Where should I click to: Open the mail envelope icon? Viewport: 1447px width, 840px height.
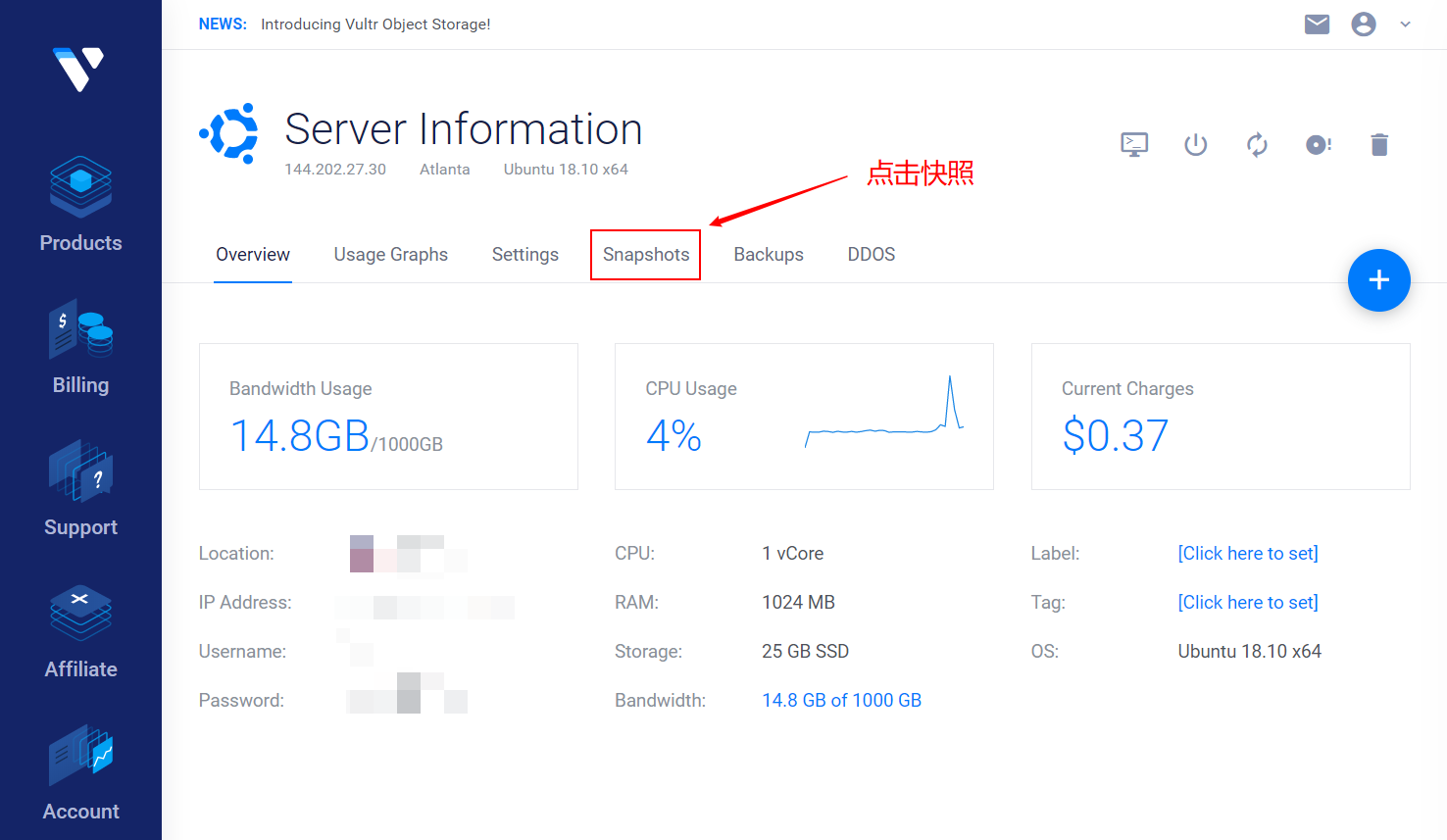click(x=1317, y=25)
